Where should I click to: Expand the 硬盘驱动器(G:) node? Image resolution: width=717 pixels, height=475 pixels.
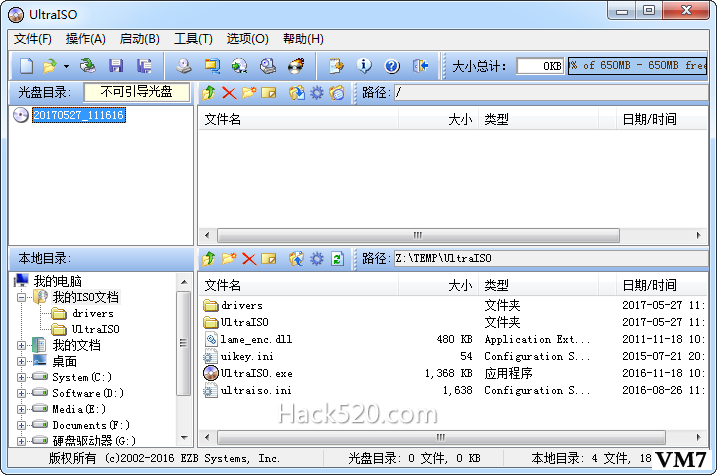coord(21,441)
